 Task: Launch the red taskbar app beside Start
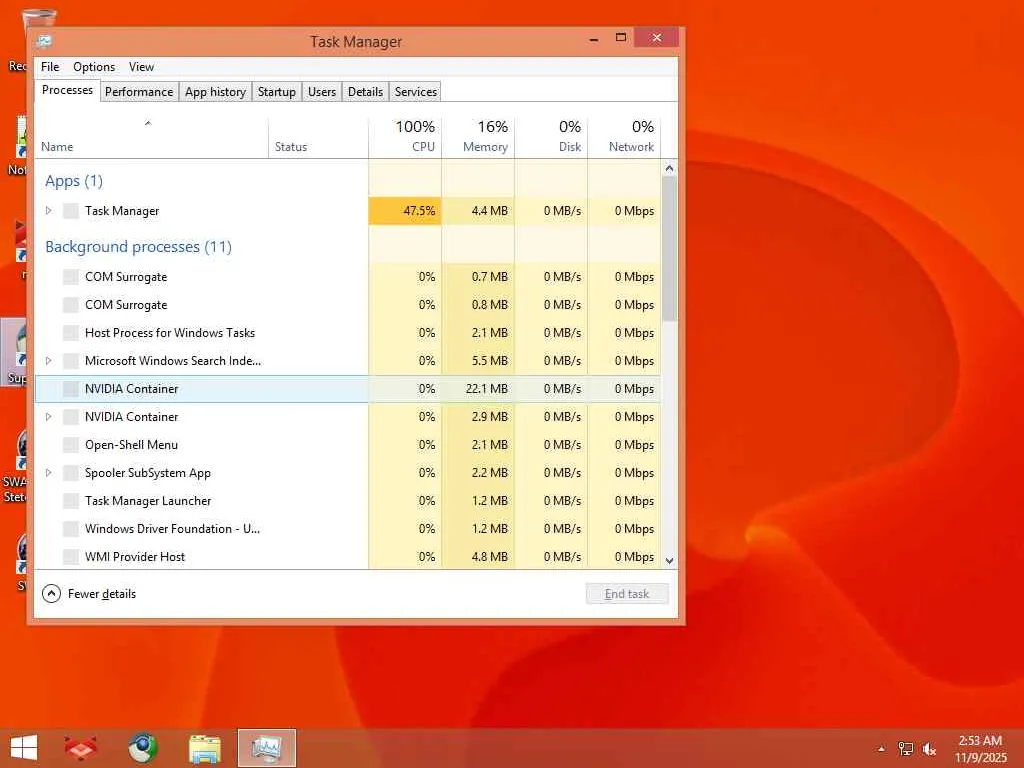click(80, 748)
